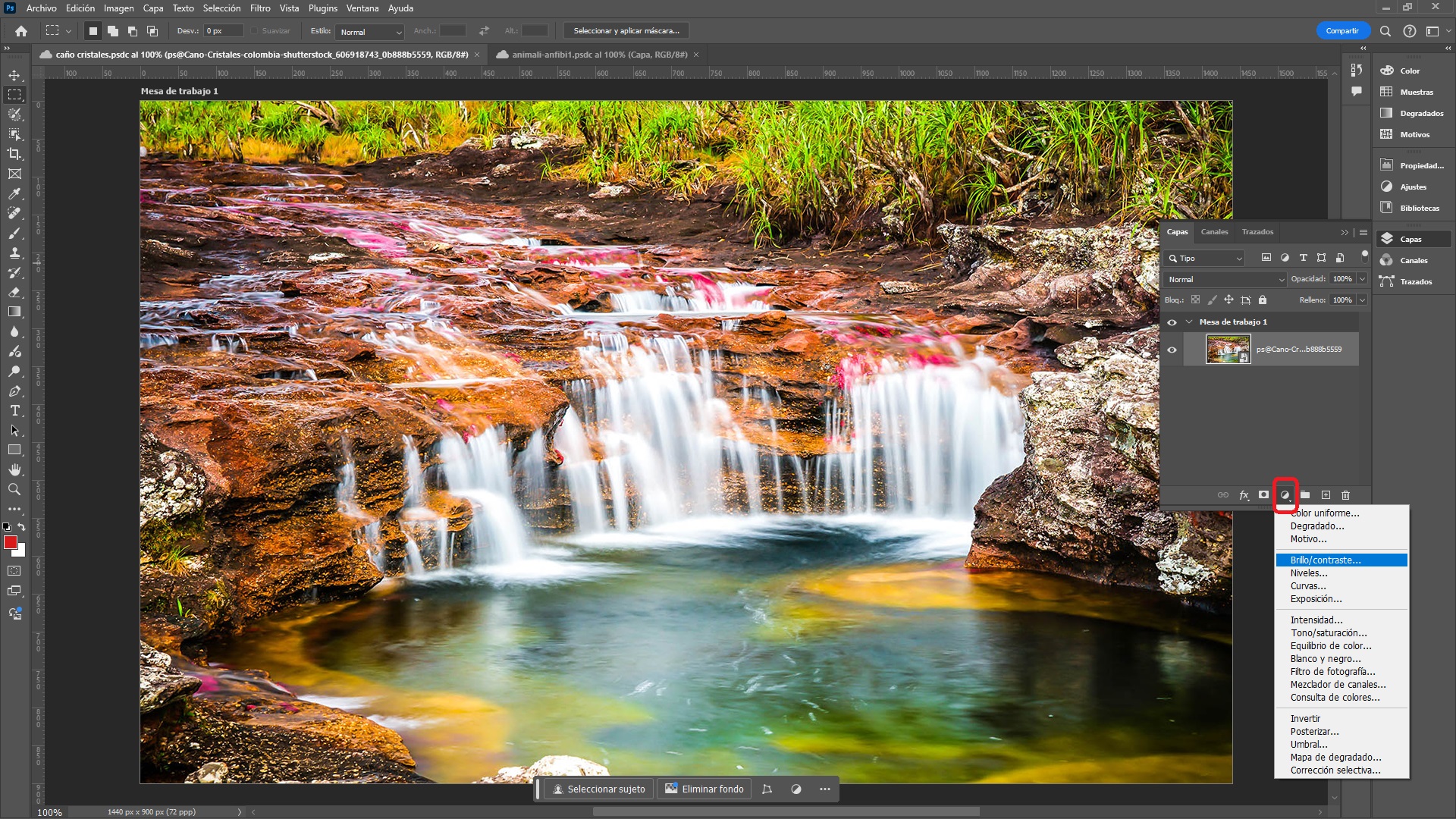Open the blend mode Normal dropdown
The width and height of the screenshot is (1456, 819).
pyautogui.click(x=1225, y=279)
